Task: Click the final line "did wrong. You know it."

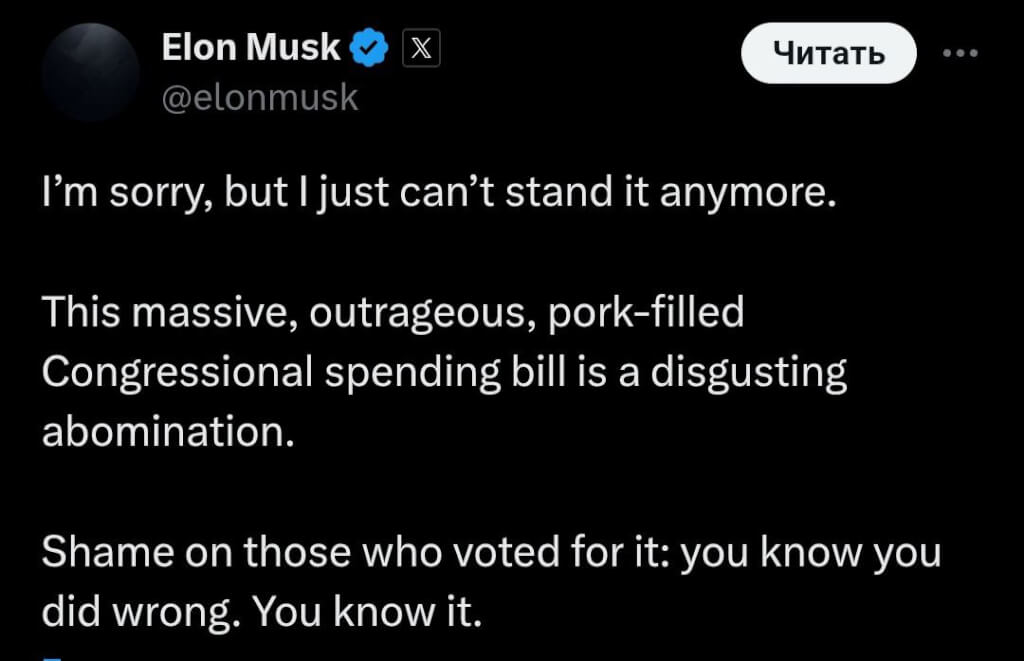Action: 262,612
